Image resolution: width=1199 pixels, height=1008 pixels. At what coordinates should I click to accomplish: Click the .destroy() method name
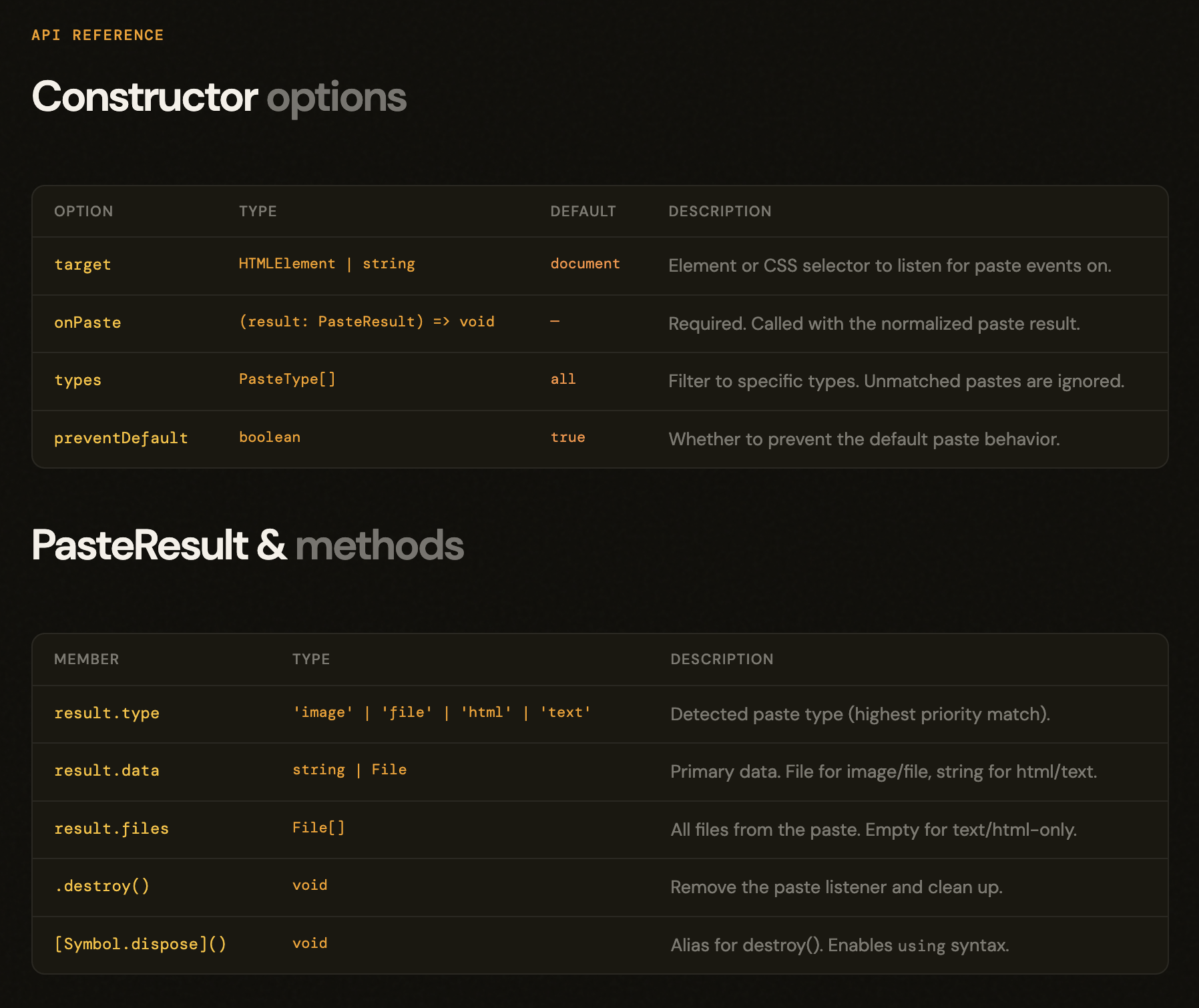click(x=102, y=887)
